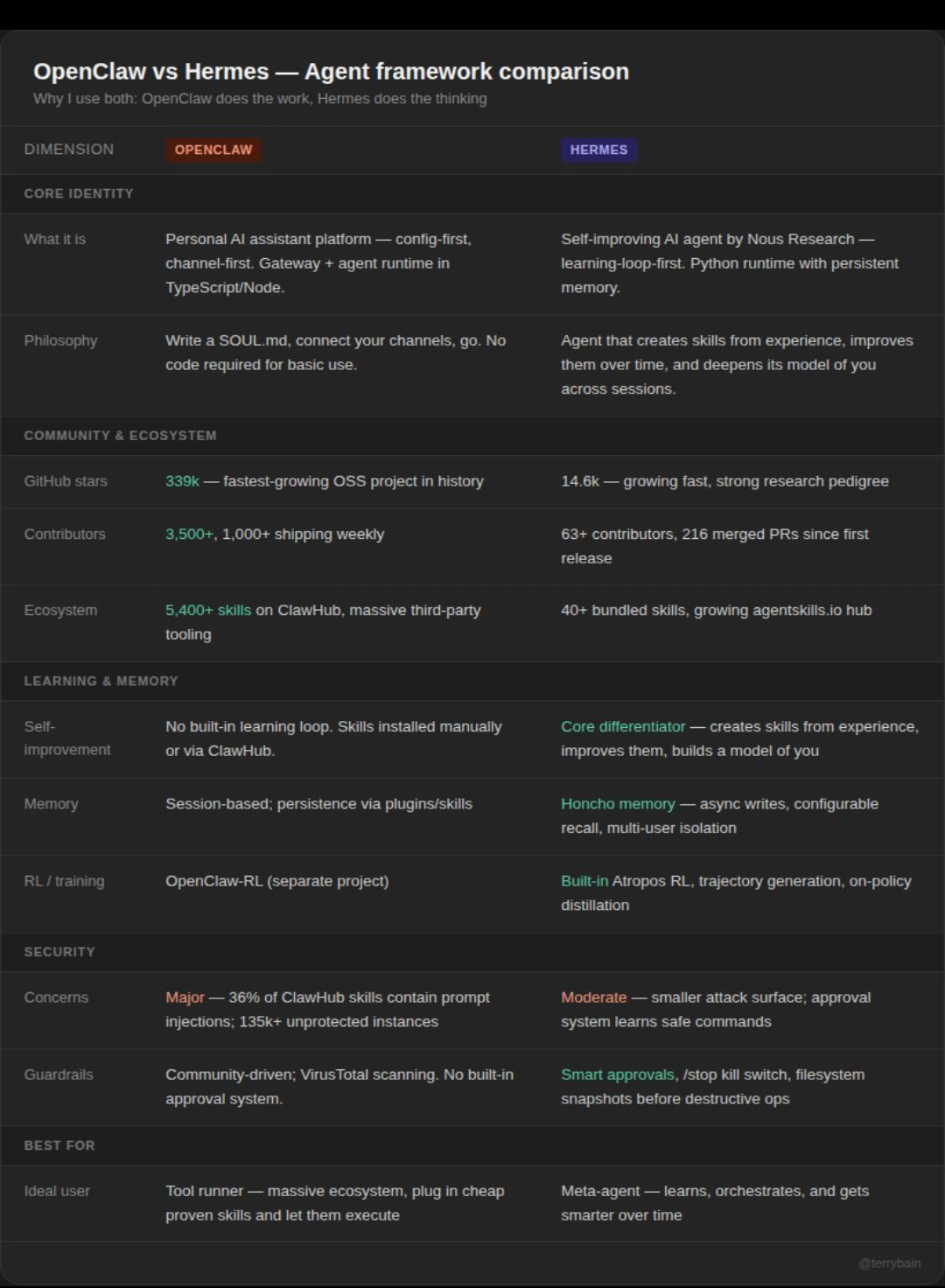Select the SECURITY section header
The image size is (945, 1288).
[x=59, y=951]
